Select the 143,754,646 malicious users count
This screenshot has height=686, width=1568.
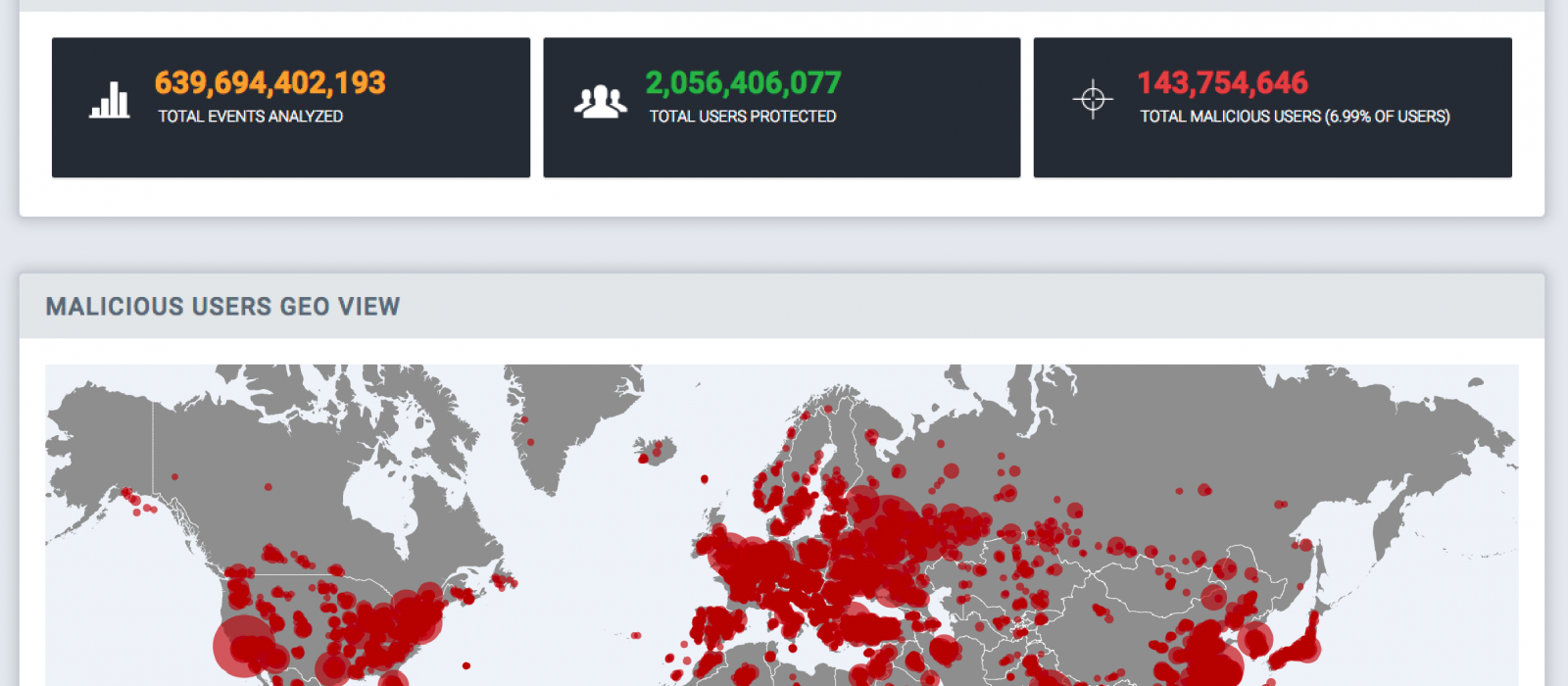coord(1222,82)
